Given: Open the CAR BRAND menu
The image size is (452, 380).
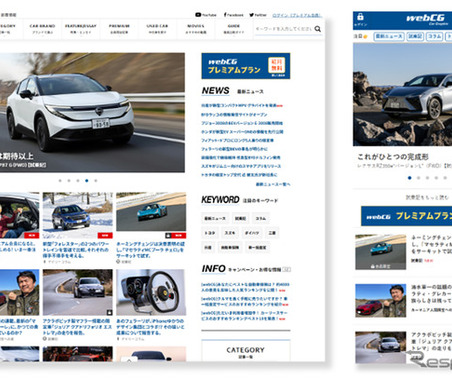Looking at the screenshot, I should coord(42,29).
